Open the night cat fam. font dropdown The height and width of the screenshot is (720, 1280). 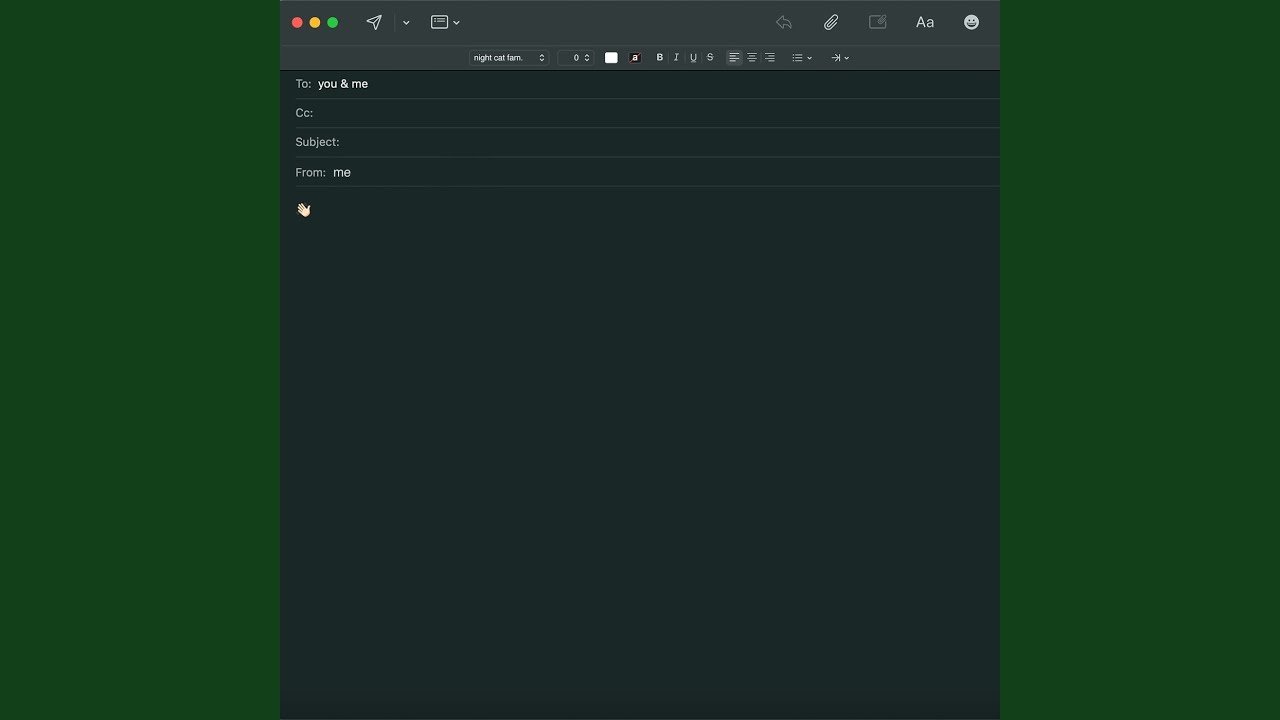point(509,58)
